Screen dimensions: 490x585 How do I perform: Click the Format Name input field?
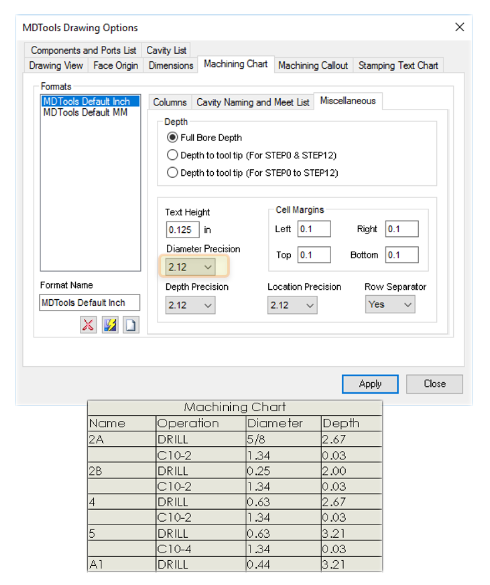(90, 303)
